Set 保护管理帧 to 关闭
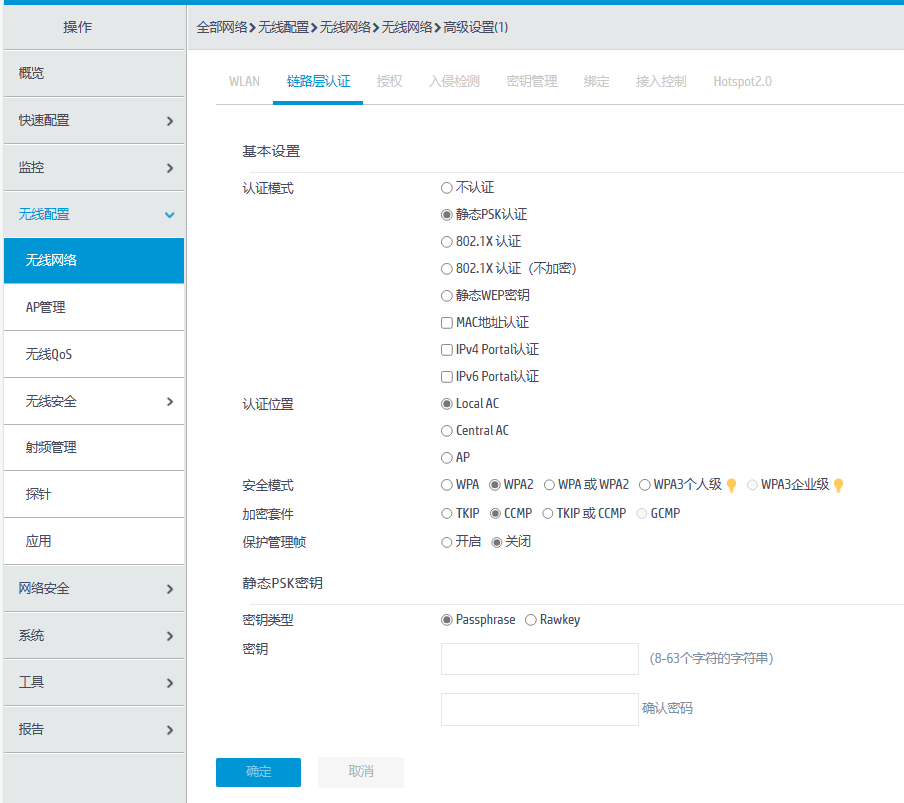The height and width of the screenshot is (803, 904). [x=497, y=542]
